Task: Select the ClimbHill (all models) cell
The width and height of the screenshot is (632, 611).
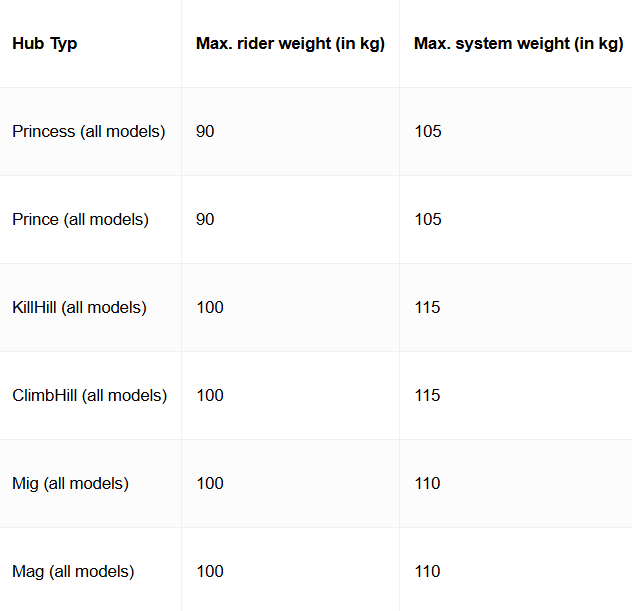Action: click(x=89, y=395)
